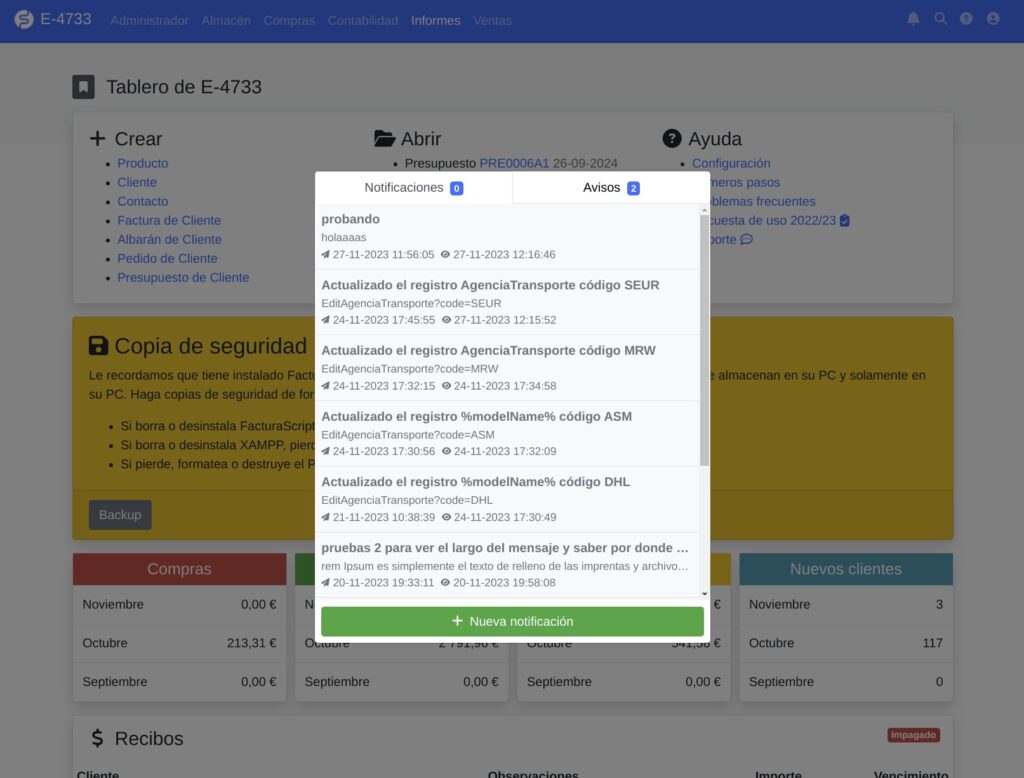Open the Informes menu
This screenshot has width=1024, height=778.
pos(436,20)
